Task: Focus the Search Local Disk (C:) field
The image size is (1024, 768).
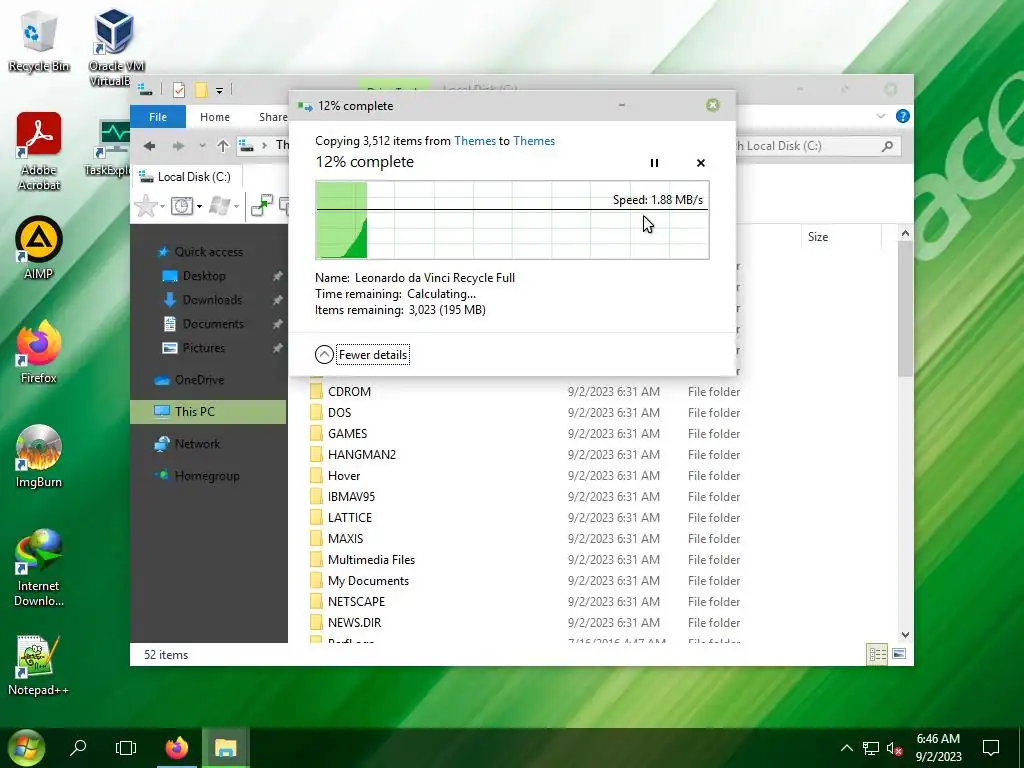Action: click(x=810, y=146)
